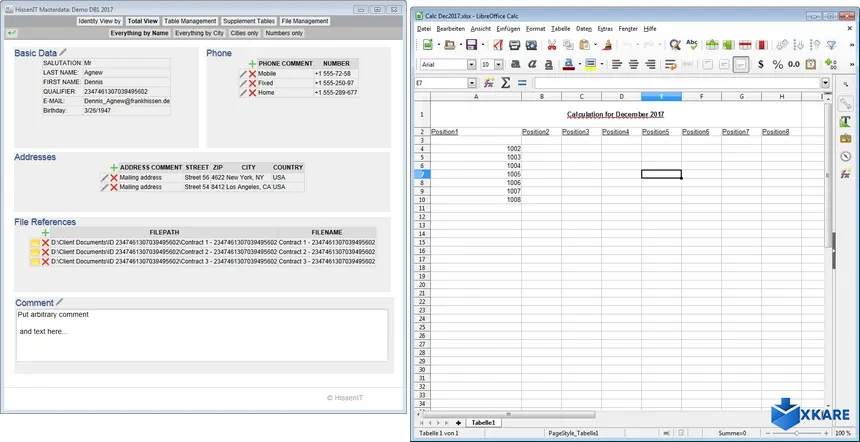
Task: Open the Paste dropdown arrow in Calc
Action: pos(595,45)
